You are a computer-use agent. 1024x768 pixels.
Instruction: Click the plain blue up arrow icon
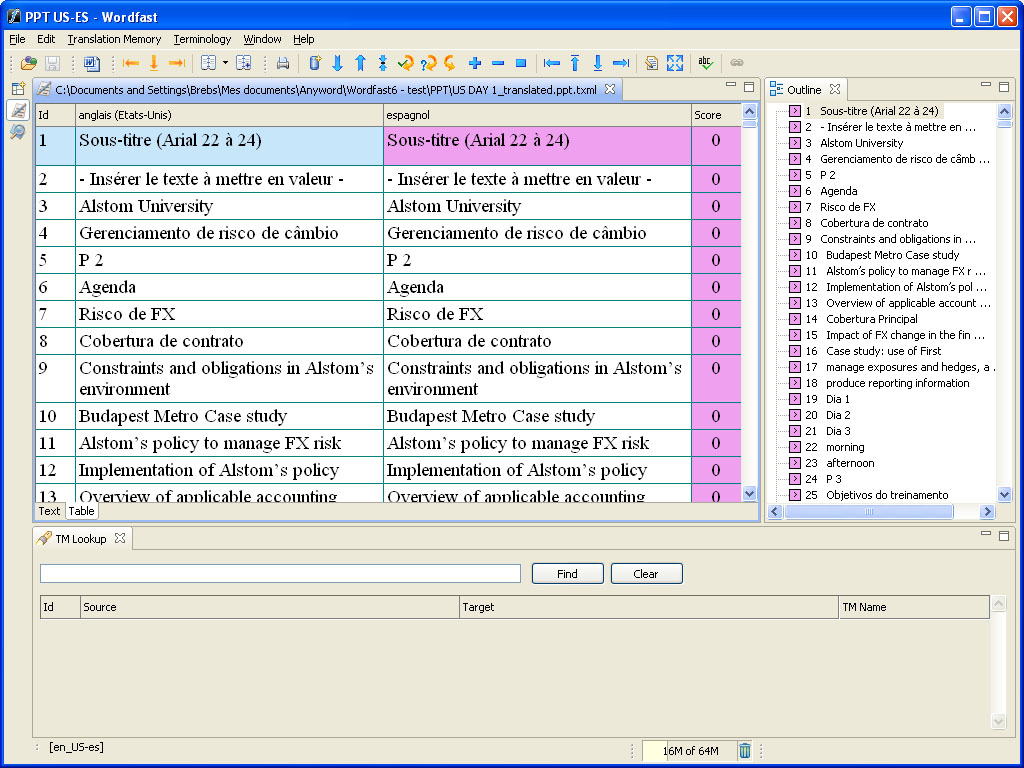coord(360,63)
